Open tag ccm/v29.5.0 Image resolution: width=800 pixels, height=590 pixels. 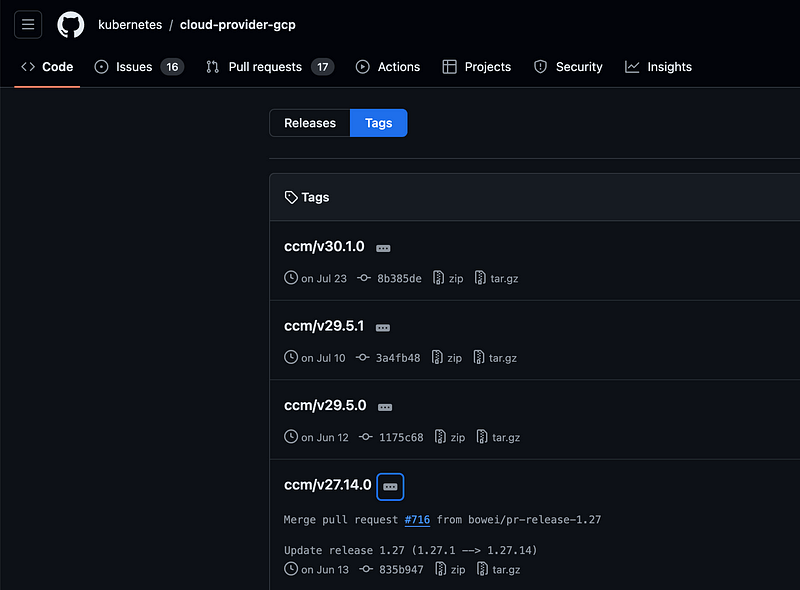point(325,405)
